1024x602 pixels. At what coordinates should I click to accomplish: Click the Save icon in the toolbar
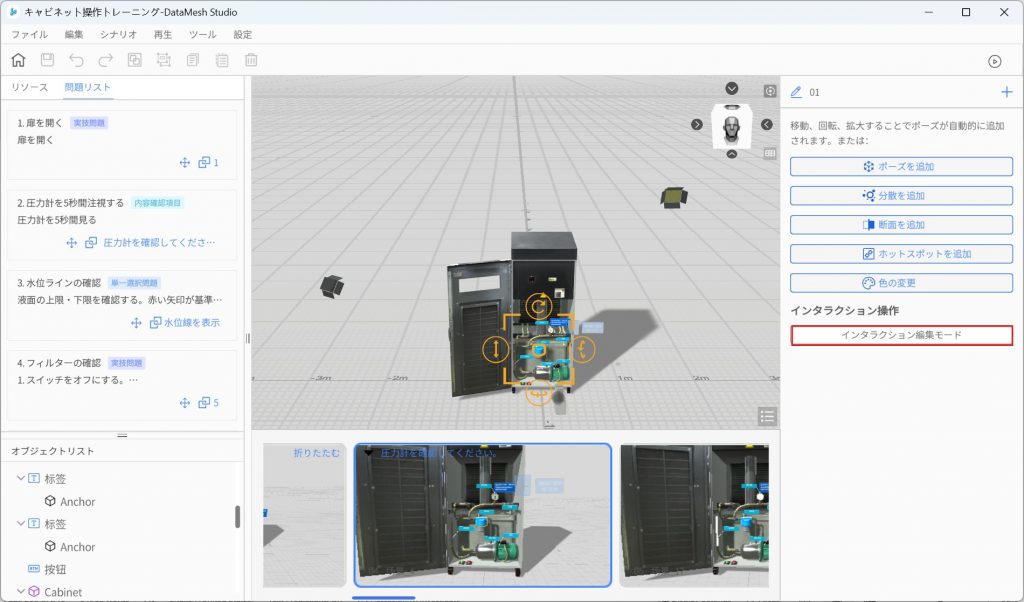pyautogui.click(x=47, y=60)
